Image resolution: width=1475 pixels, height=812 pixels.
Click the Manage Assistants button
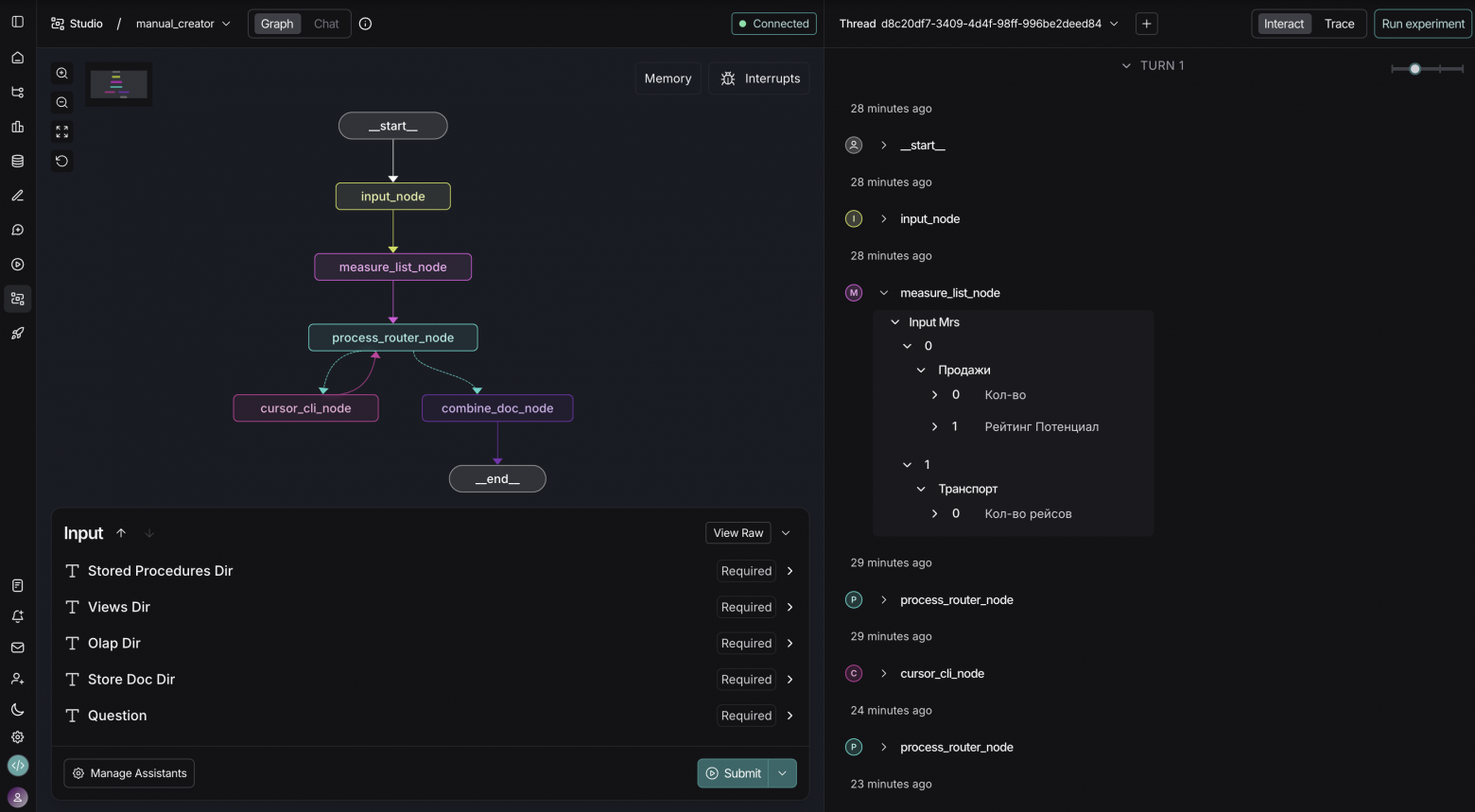click(x=130, y=773)
